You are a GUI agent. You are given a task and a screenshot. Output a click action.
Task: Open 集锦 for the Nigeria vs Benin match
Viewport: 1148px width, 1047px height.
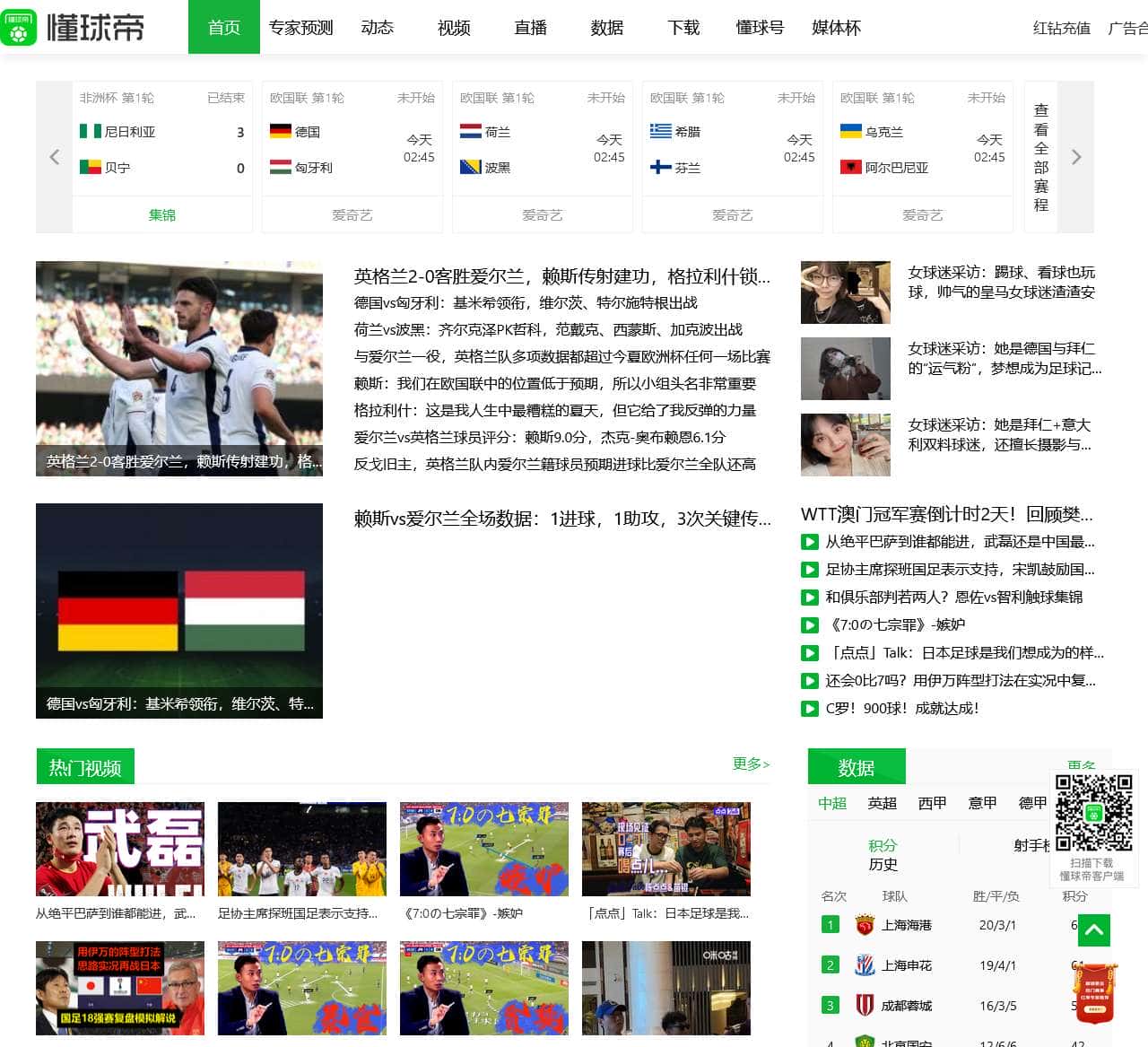tap(161, 214)
